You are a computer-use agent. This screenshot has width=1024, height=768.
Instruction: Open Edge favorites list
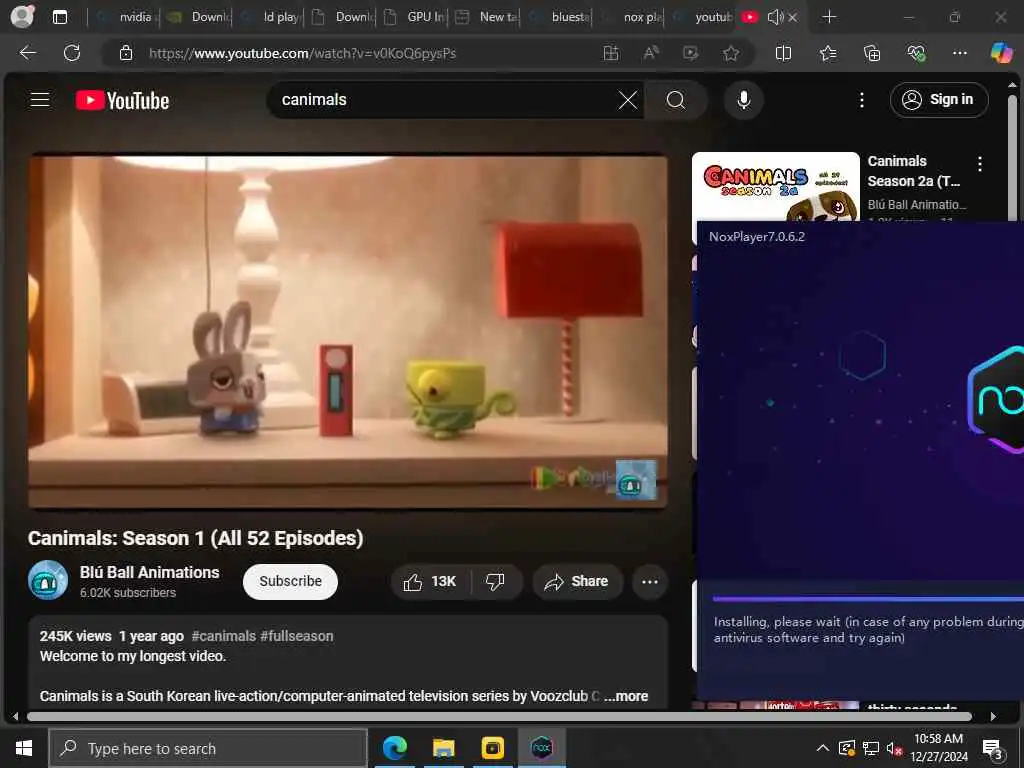[828, 53]
